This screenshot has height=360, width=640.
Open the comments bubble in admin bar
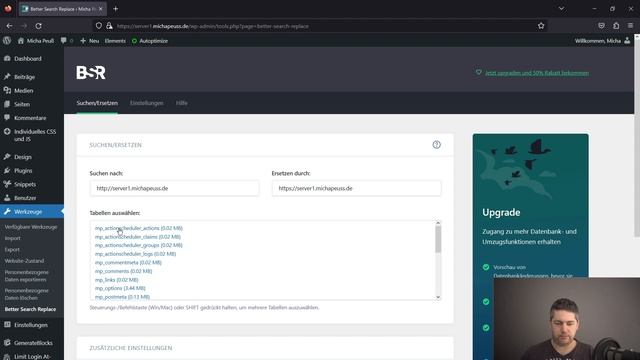(67, 41)
